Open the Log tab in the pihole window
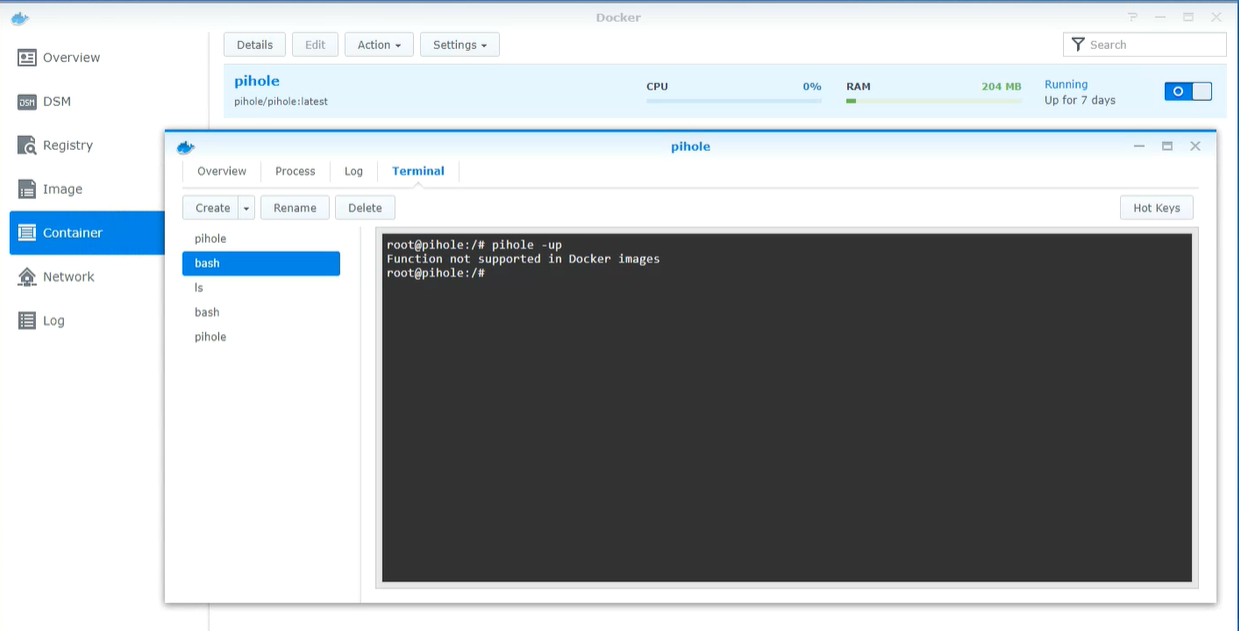This screenshot has width=1239, height=631. point(354,171)
